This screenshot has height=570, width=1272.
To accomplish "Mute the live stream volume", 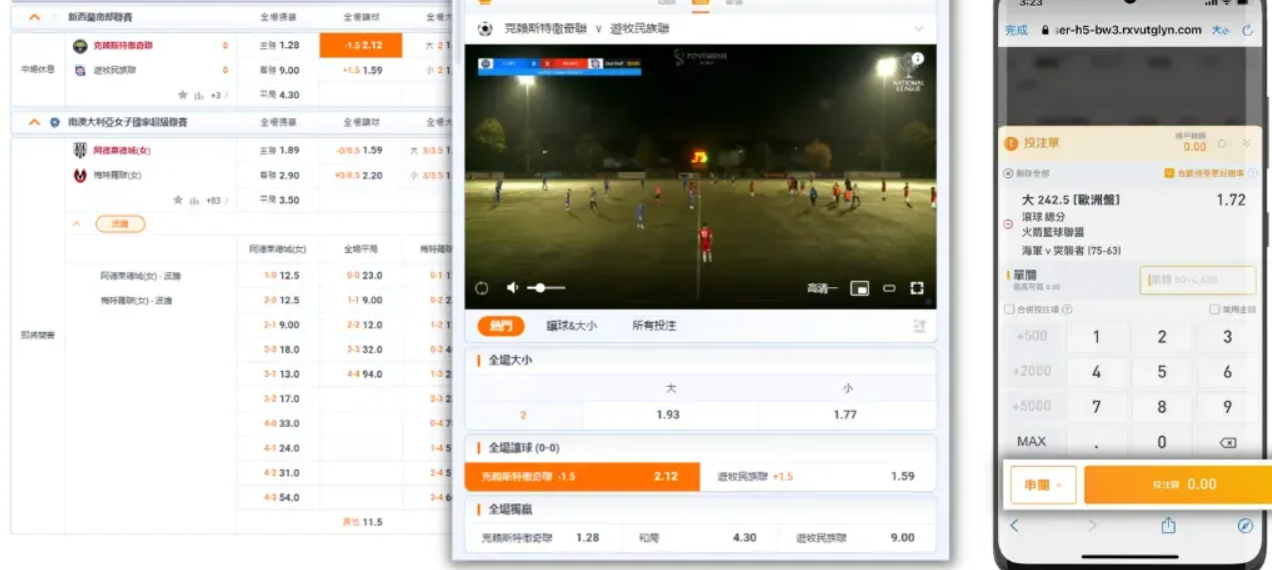I will pyautogui.click(x=512, y=288).
